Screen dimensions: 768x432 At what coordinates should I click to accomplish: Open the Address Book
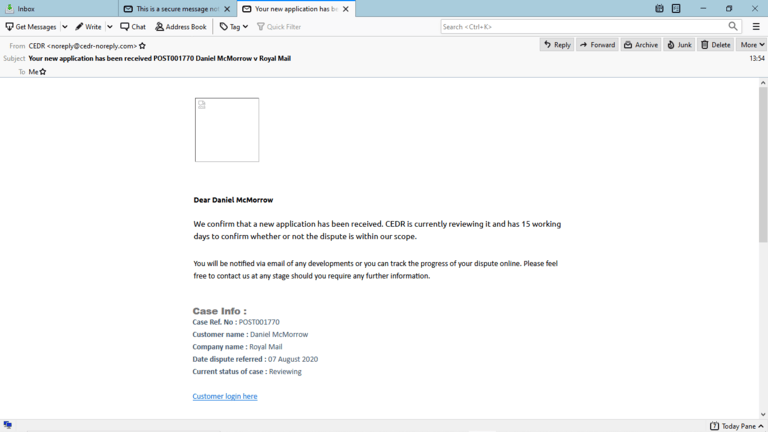pyautogui.click(x=181, y=27)
